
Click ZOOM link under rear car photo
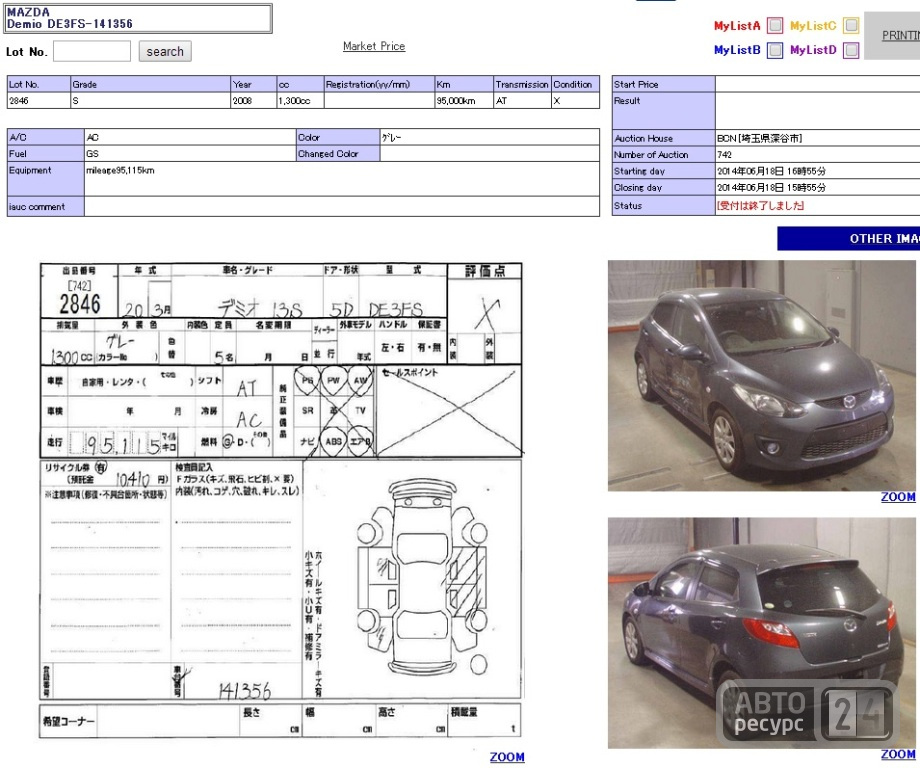[898, 755]
